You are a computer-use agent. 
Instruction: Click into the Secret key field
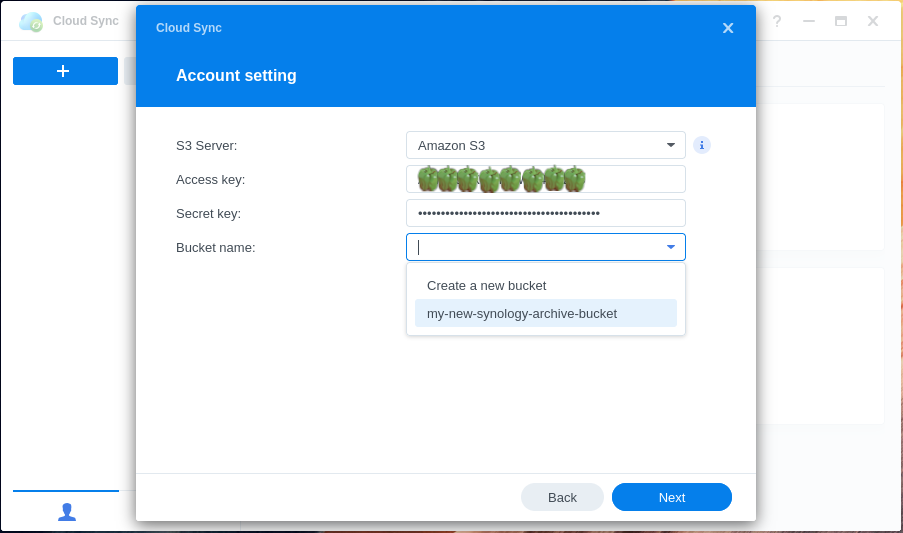point(545,213)
